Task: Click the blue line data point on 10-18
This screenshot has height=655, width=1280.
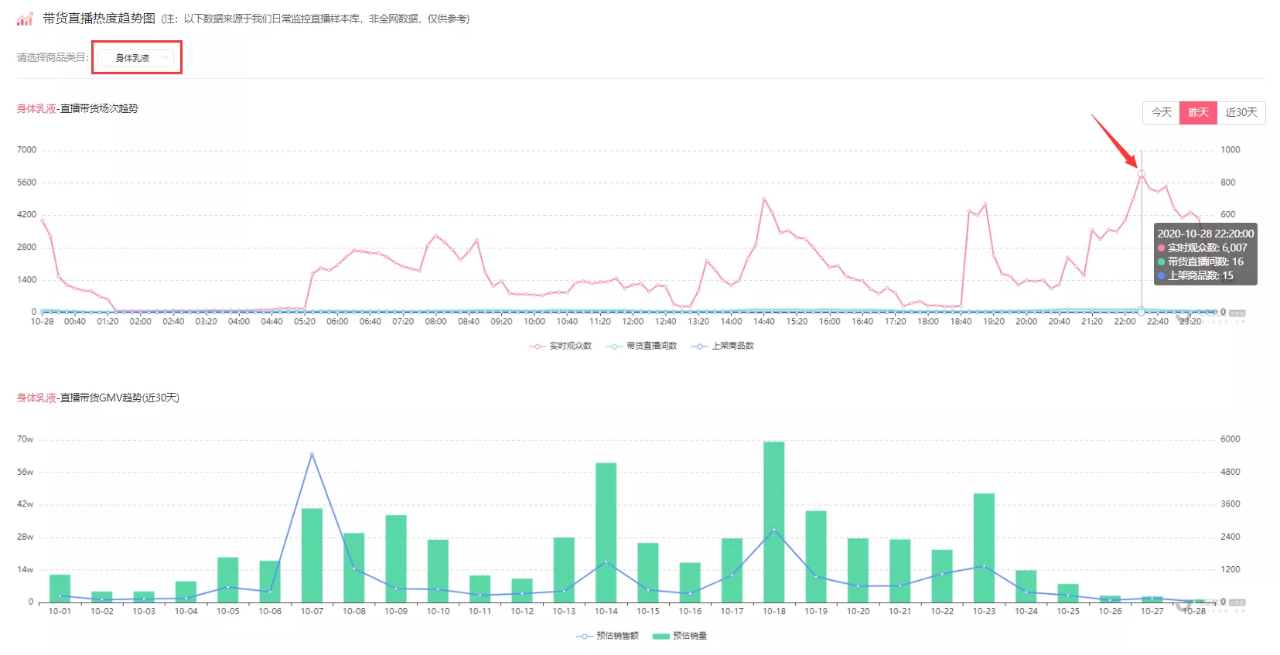Action: [x=773, y=530]
